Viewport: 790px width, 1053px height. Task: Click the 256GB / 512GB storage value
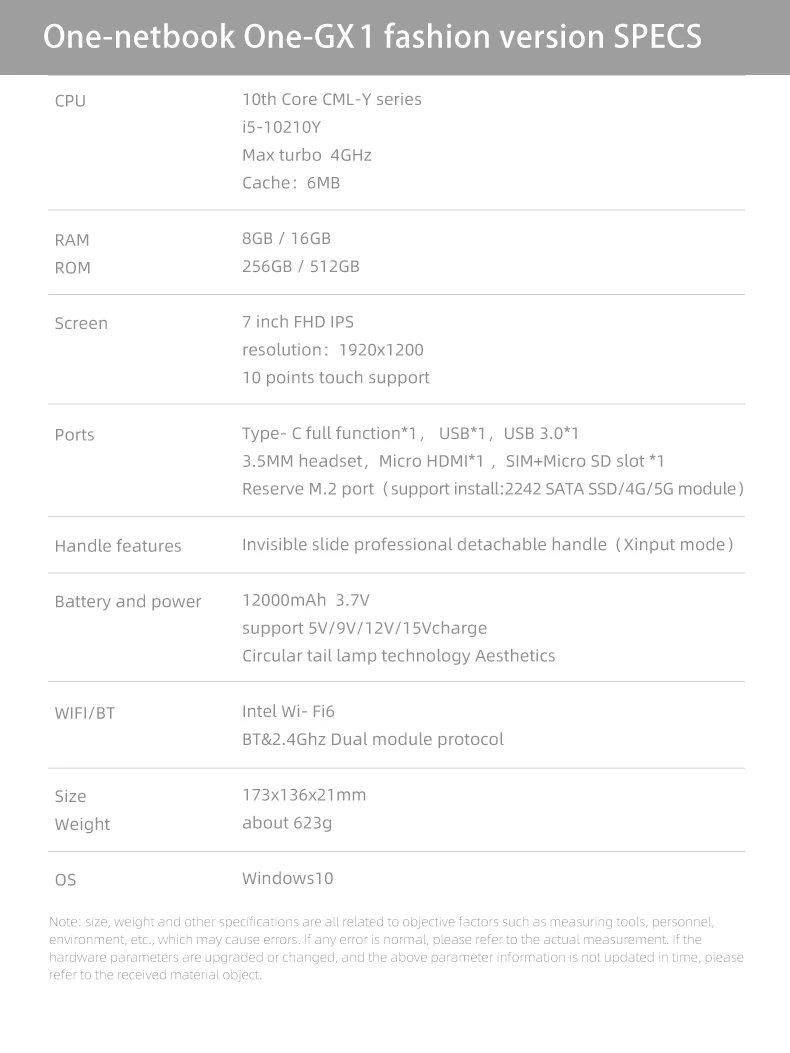pyautogui.click(x=301, y=267)
